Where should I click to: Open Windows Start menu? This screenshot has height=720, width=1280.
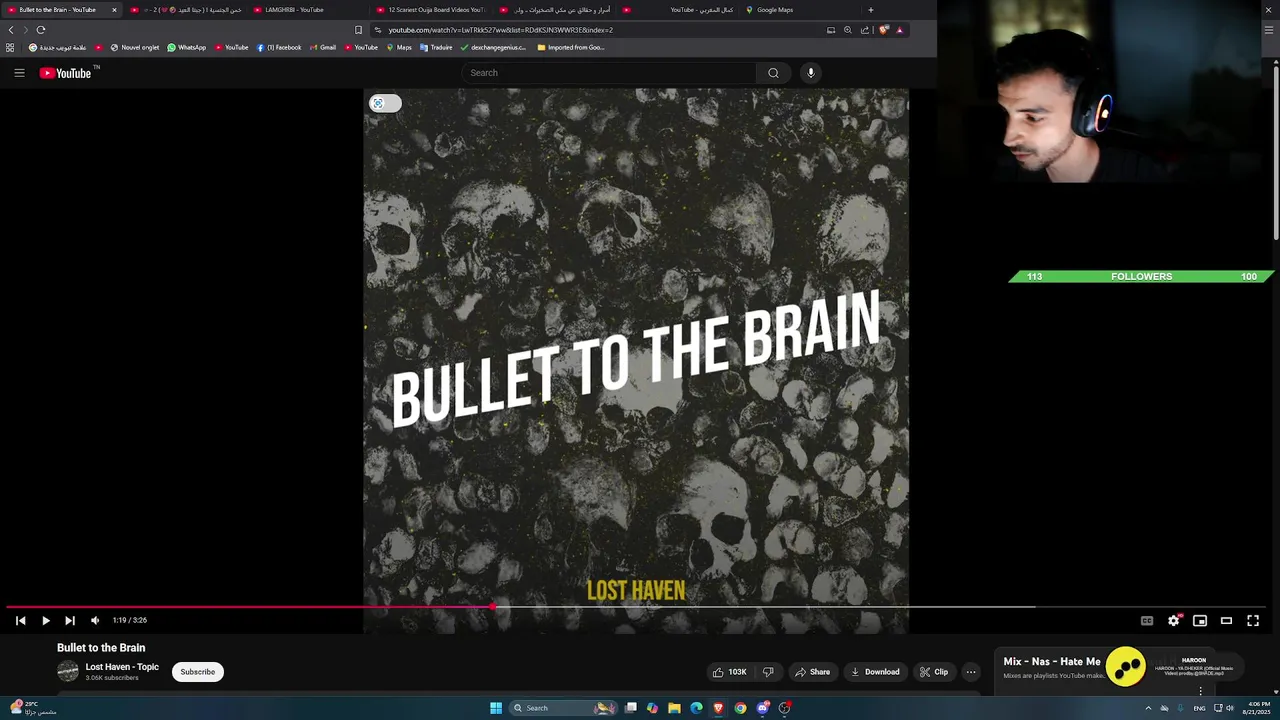click(496, 708)
